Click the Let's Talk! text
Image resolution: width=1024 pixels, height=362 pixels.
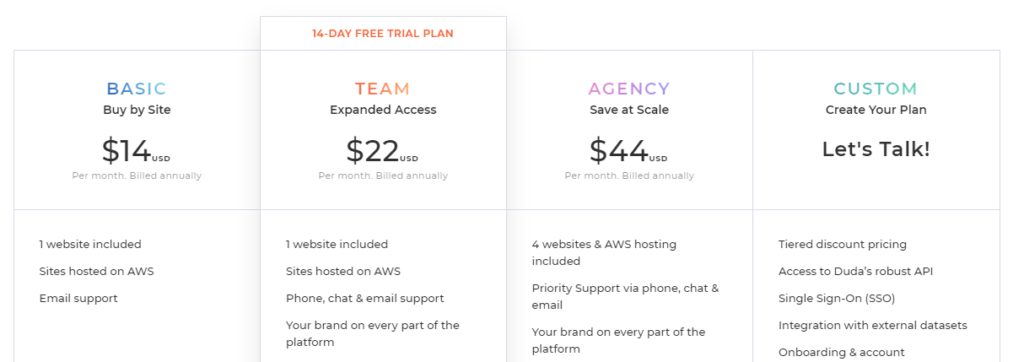(x=876, y=149)
